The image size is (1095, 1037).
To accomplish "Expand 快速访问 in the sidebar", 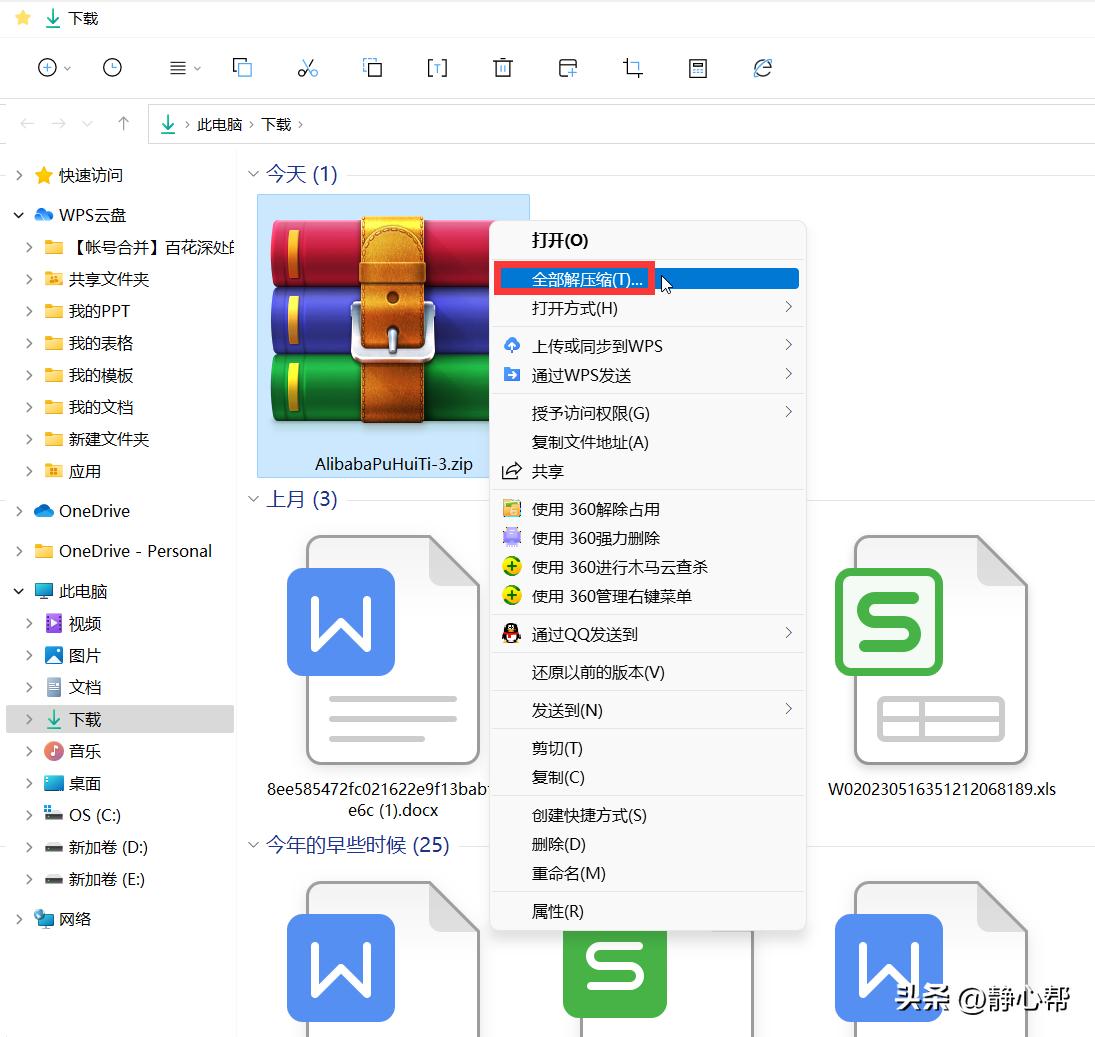I will 20,175.
